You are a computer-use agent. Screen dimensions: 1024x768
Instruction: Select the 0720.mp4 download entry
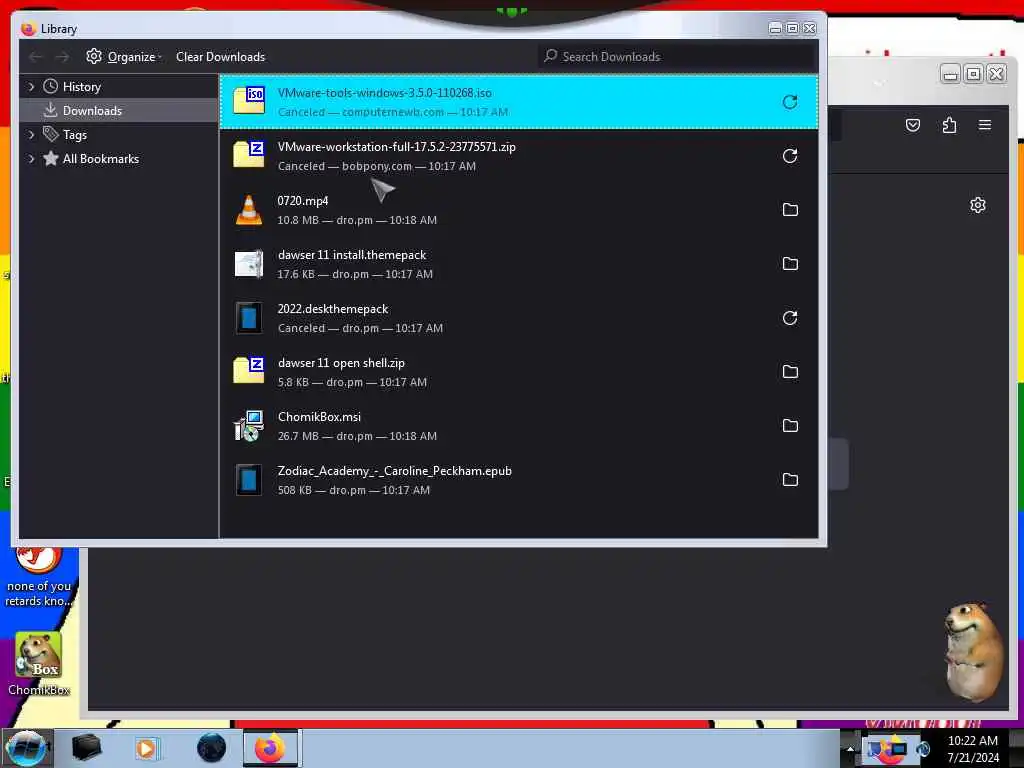coord(519,210)
